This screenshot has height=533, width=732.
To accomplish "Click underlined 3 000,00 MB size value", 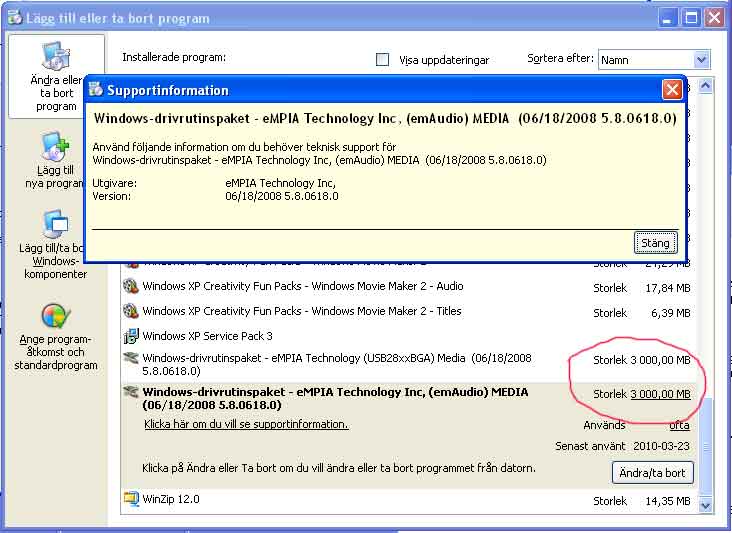I will (x=660, y=394).
